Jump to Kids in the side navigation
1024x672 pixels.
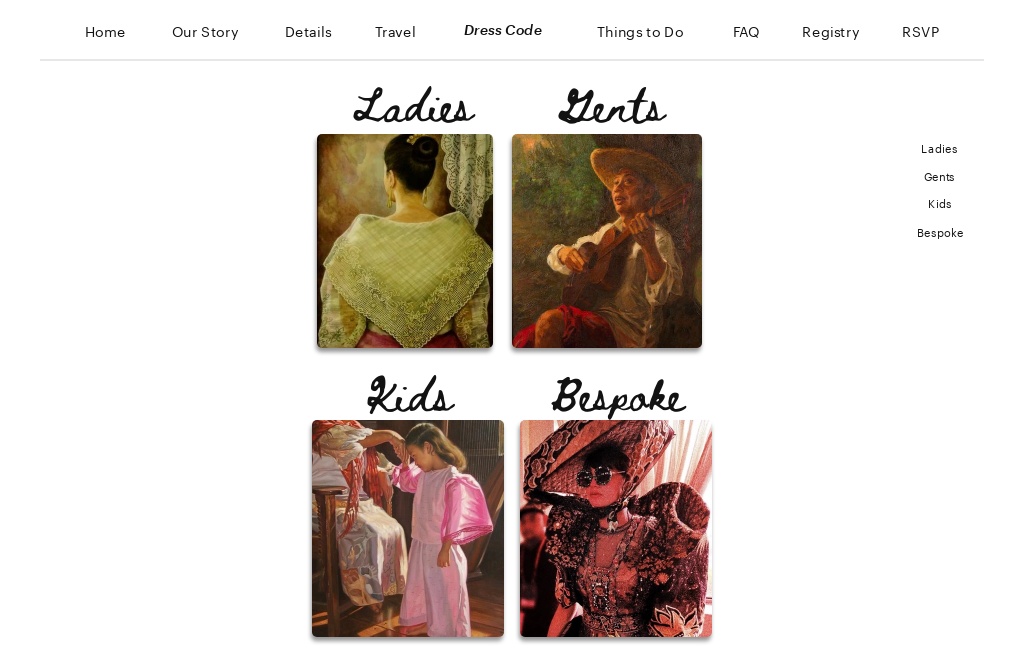pos(939,204)
